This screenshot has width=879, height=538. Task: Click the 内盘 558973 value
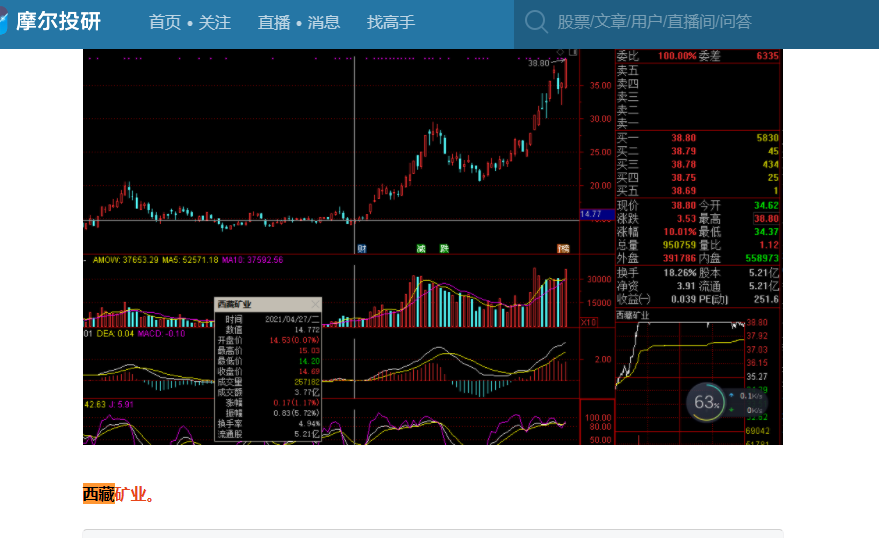click(762, 258)
